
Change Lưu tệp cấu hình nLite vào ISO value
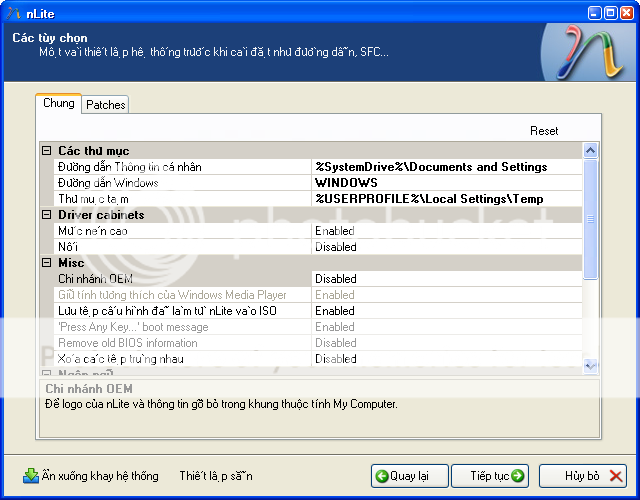pos(447,311)
